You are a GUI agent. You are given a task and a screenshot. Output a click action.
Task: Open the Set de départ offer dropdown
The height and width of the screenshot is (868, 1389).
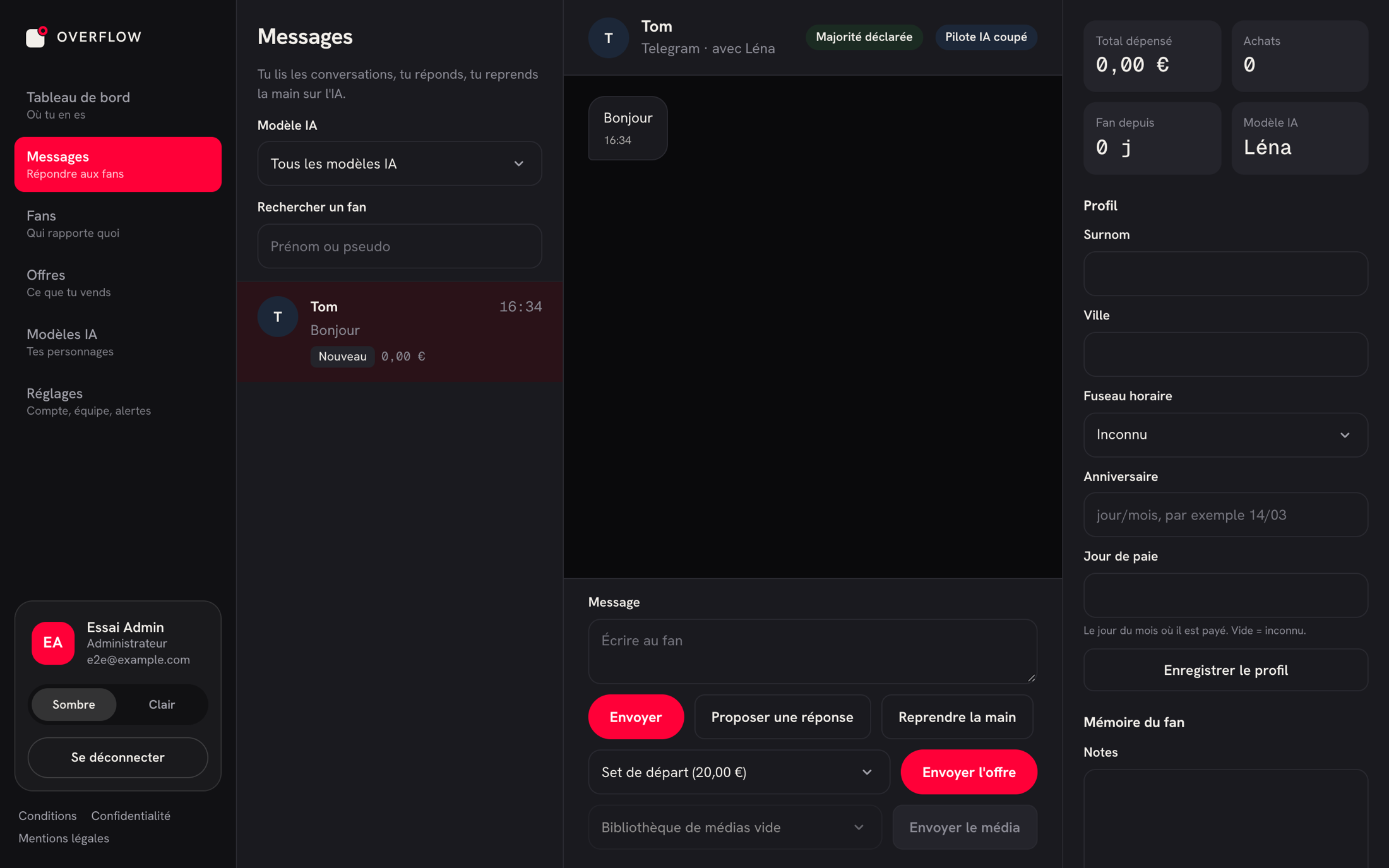[739, 772]
